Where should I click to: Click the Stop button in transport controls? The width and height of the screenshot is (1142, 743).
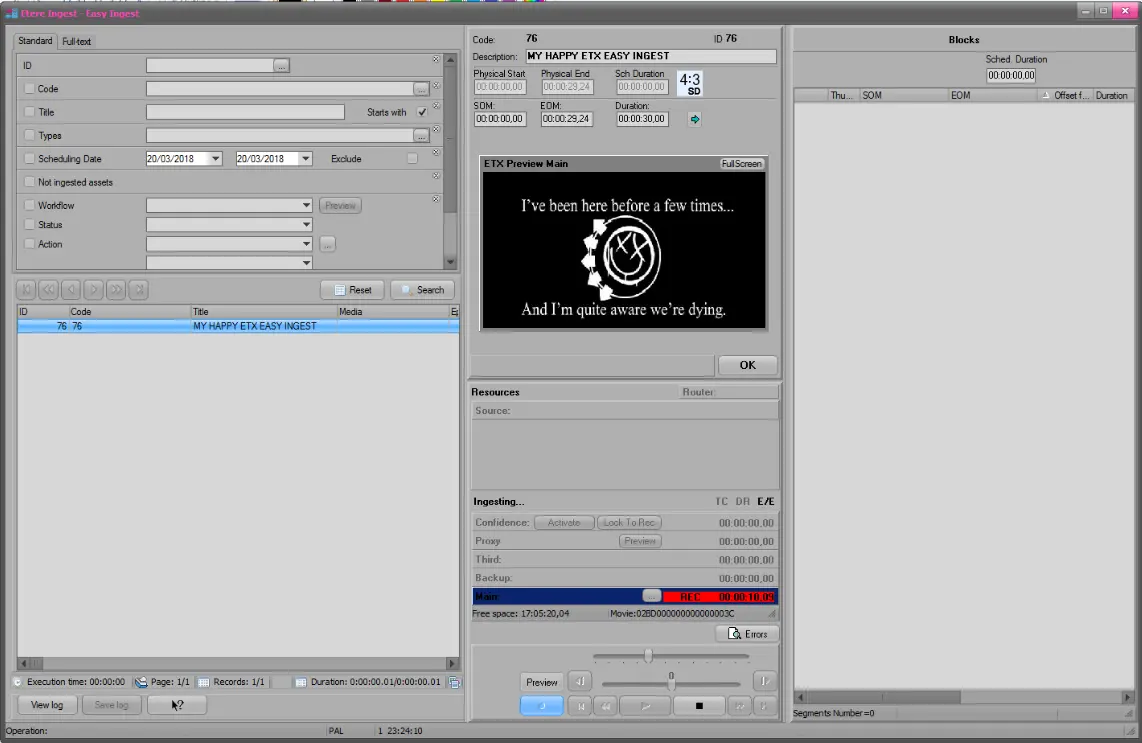tap(699, 706)
